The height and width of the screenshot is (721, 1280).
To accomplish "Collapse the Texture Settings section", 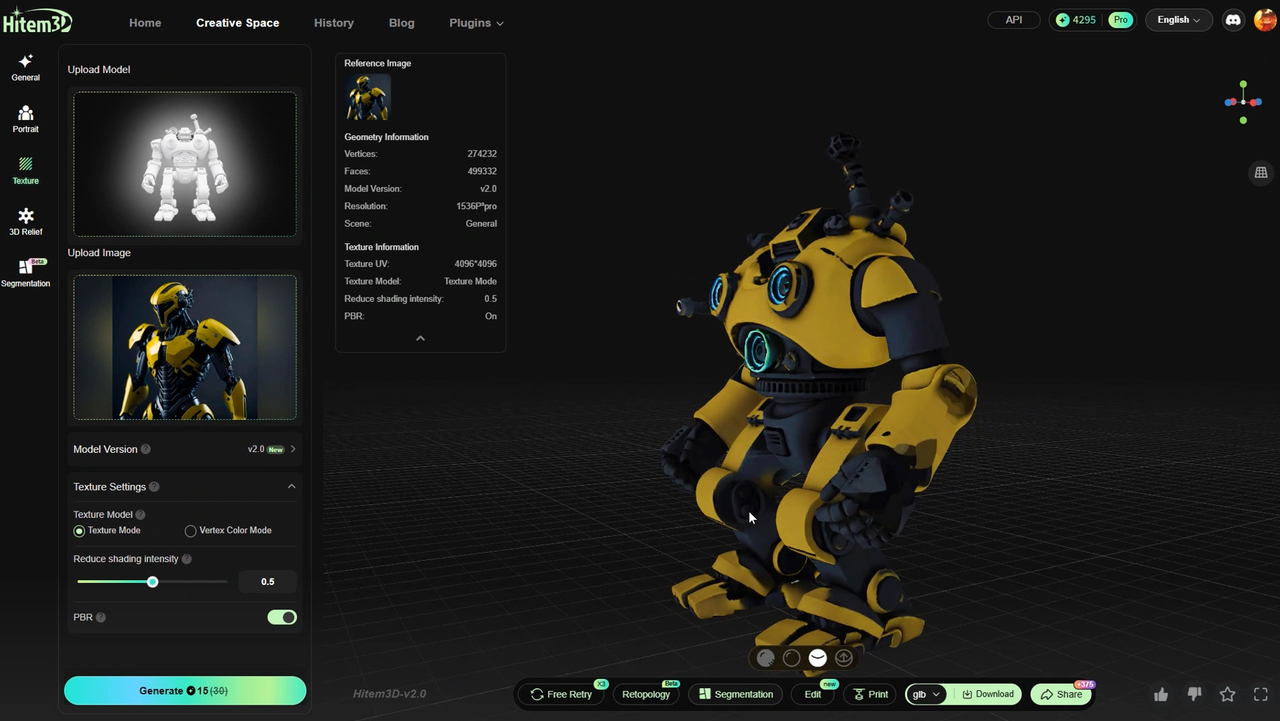I will pos(292,487).
